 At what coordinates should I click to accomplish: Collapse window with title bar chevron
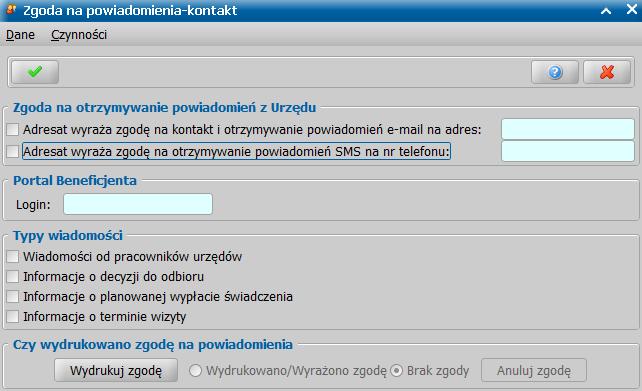coord(606,11)
